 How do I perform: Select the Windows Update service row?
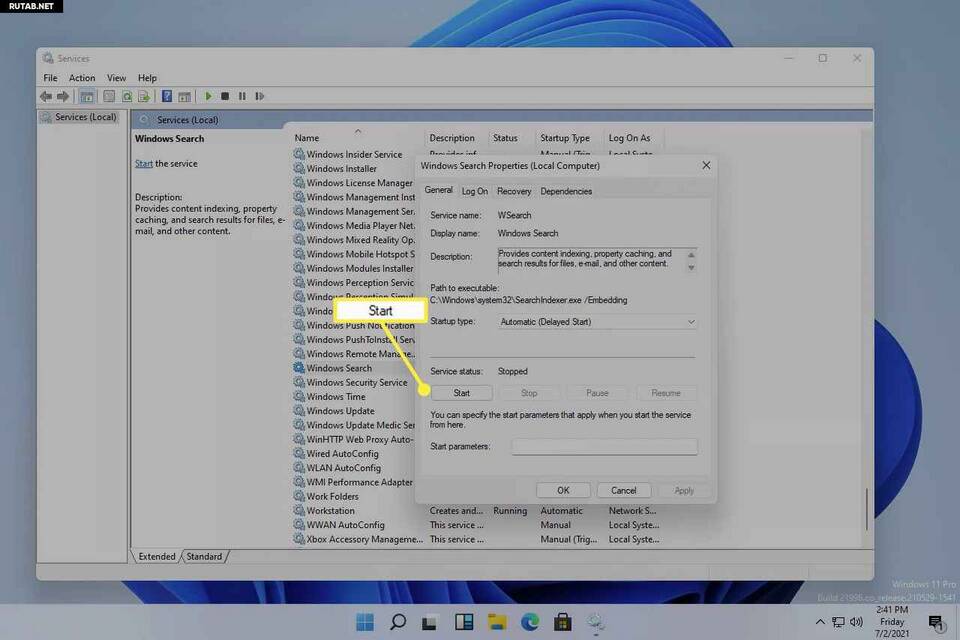[x=340, y=411]
